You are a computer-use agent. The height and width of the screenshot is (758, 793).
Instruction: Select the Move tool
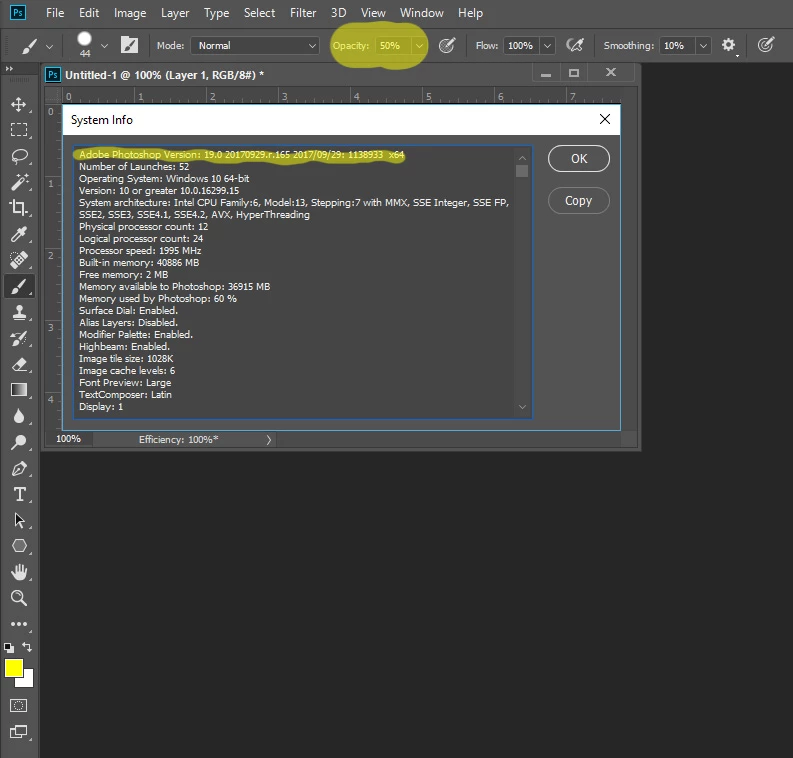(x=19, y=104)
